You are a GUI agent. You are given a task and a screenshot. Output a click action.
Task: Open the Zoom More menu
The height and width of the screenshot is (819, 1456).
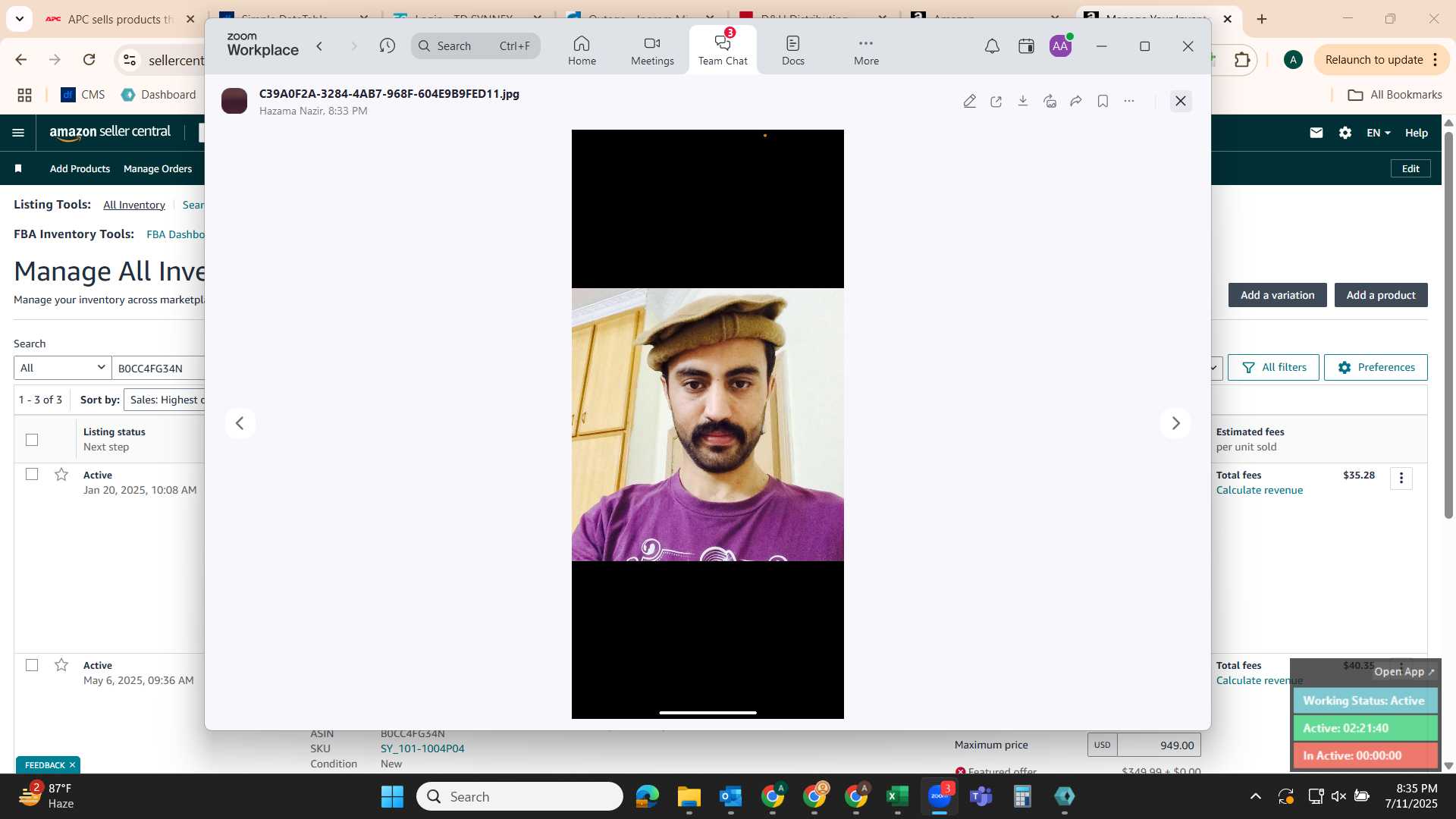click(866, 50)
